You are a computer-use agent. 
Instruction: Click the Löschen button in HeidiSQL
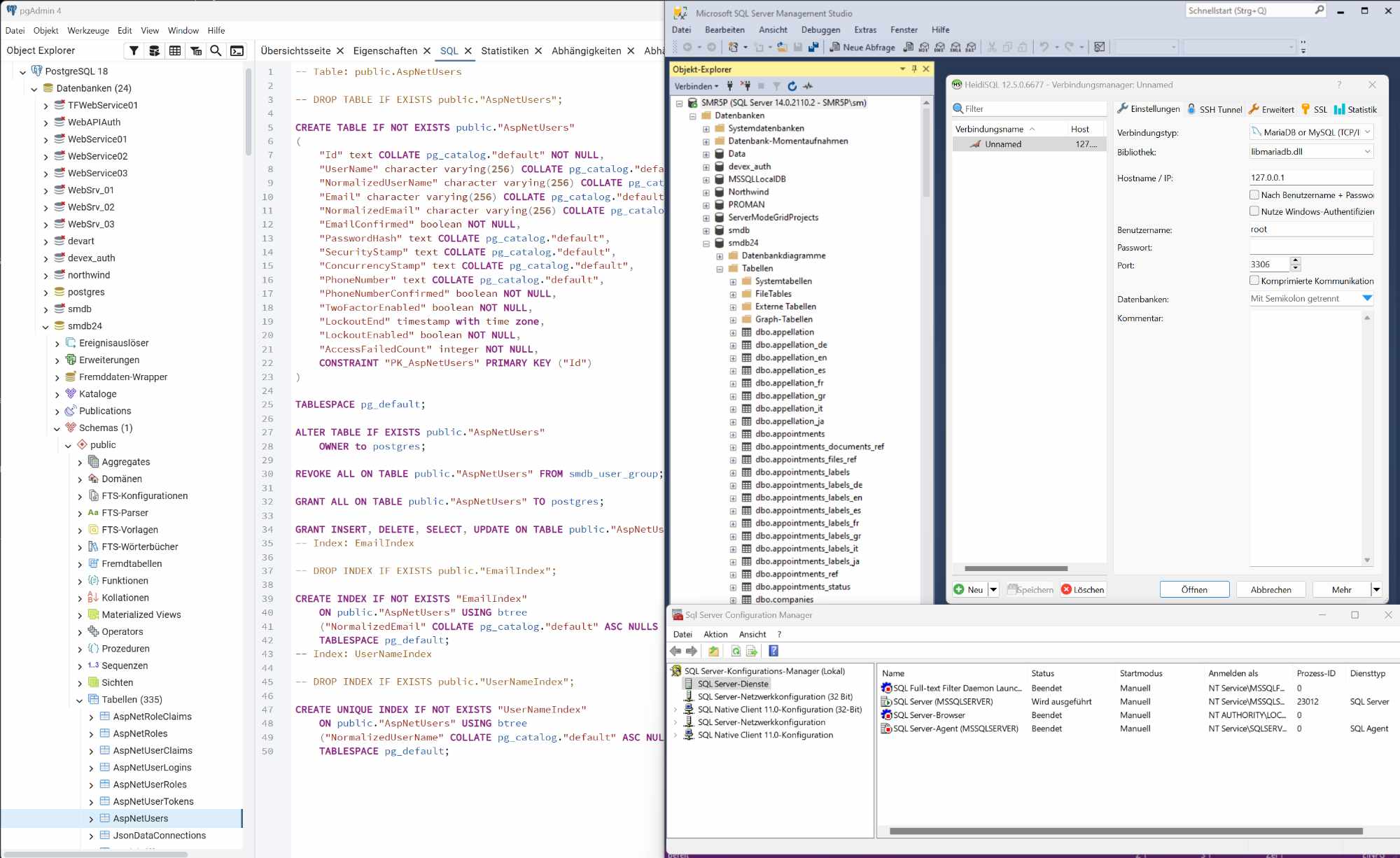pyautogui.click(x=1082, y=589)
